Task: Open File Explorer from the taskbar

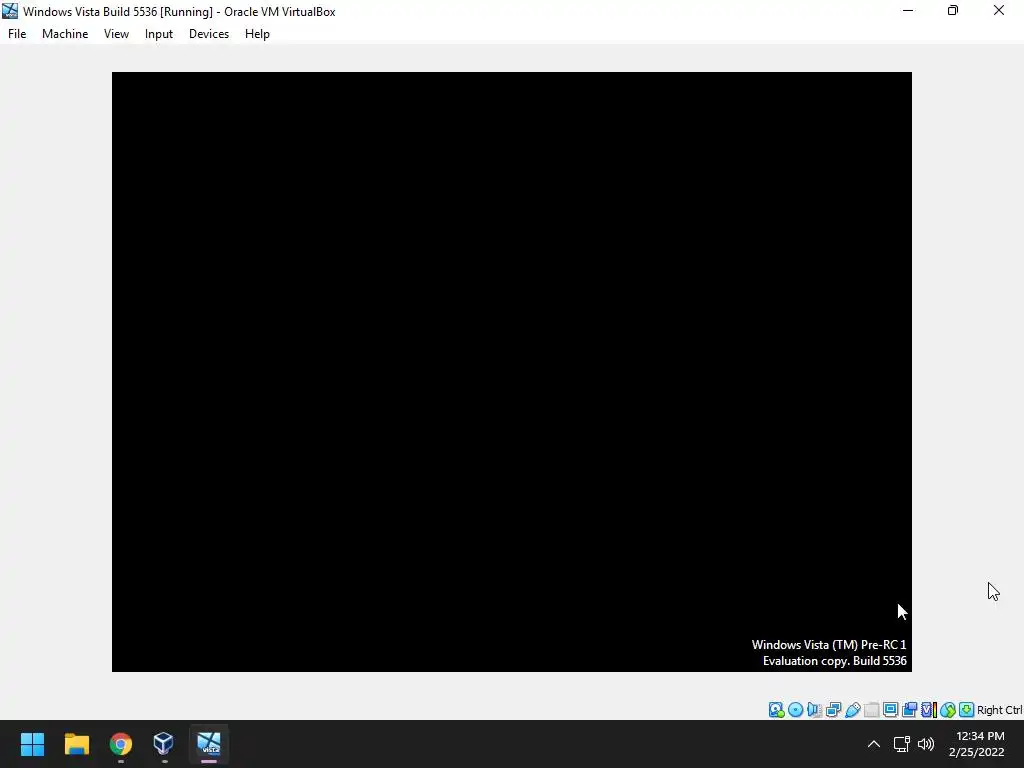Action: pos(76,744)
